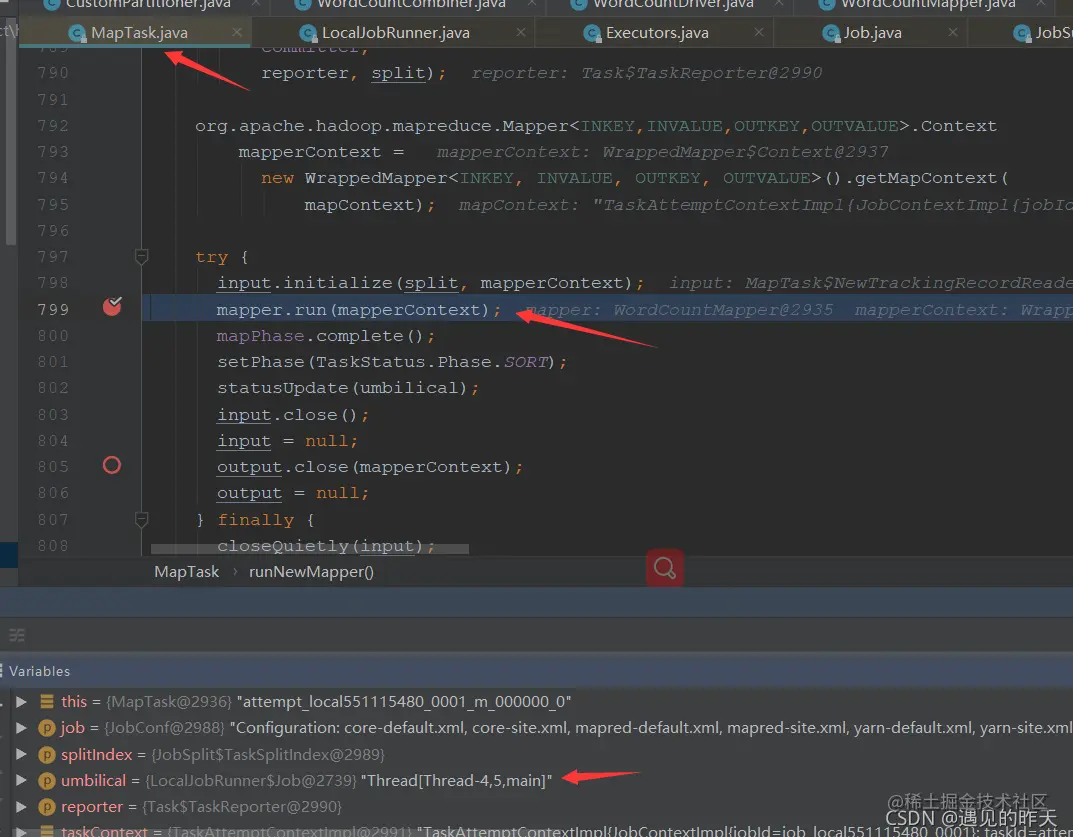
Task: Toggle the verified breakpoint on line 799
Action: pos(112,306)
